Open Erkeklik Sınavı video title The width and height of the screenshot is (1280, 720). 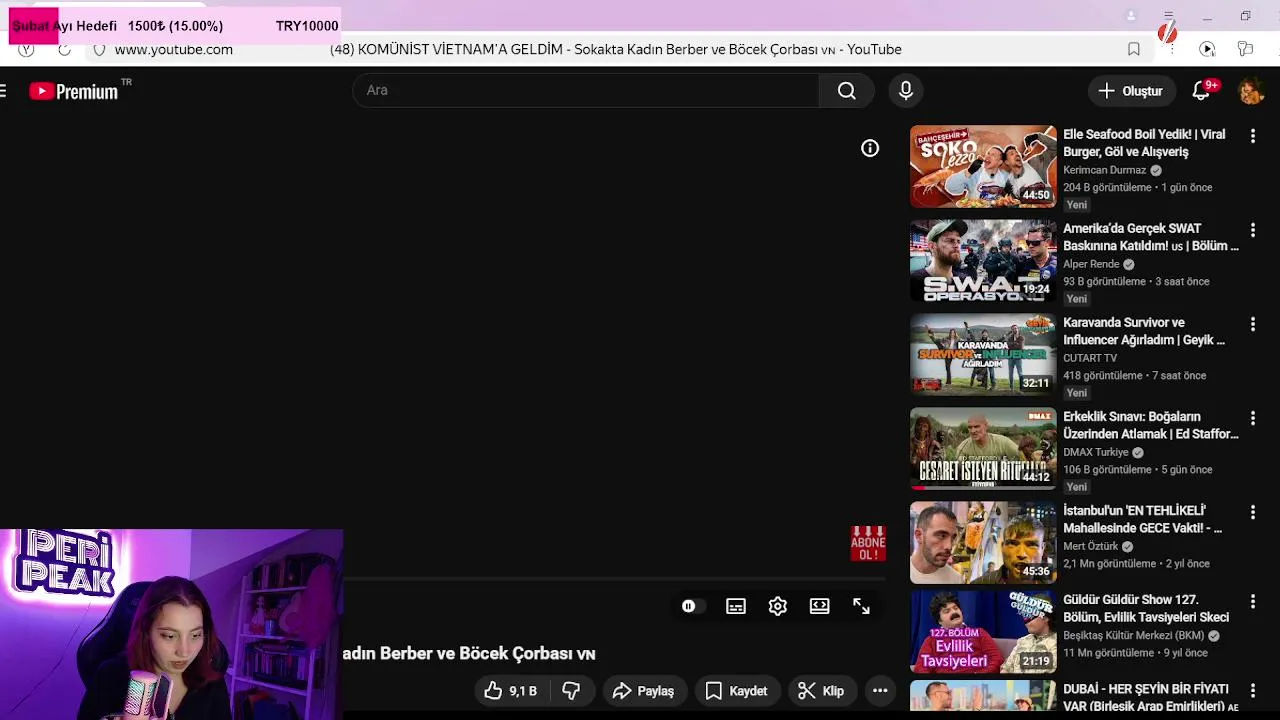(1151, 425)
